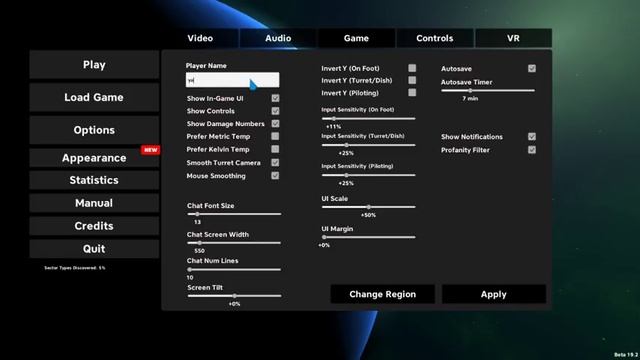Screen dimensions: 640x360
Task: Toggle Mouse Smoothing checkbox
Action: 276,176
